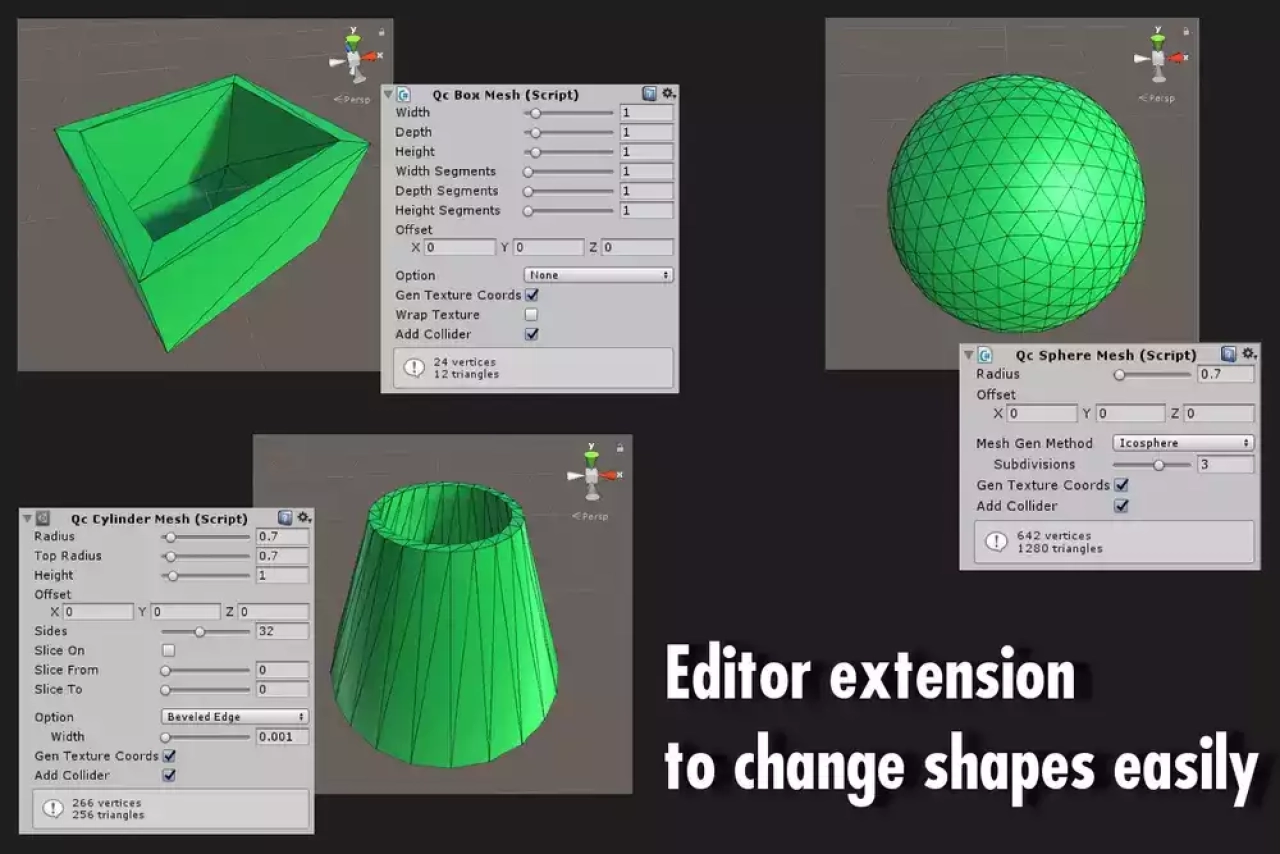The height and width of the screenshot is (854, 1280).
Task: Click Persp label in cylinder scene view
Action: pyautogui.click(x=590, y=516)
